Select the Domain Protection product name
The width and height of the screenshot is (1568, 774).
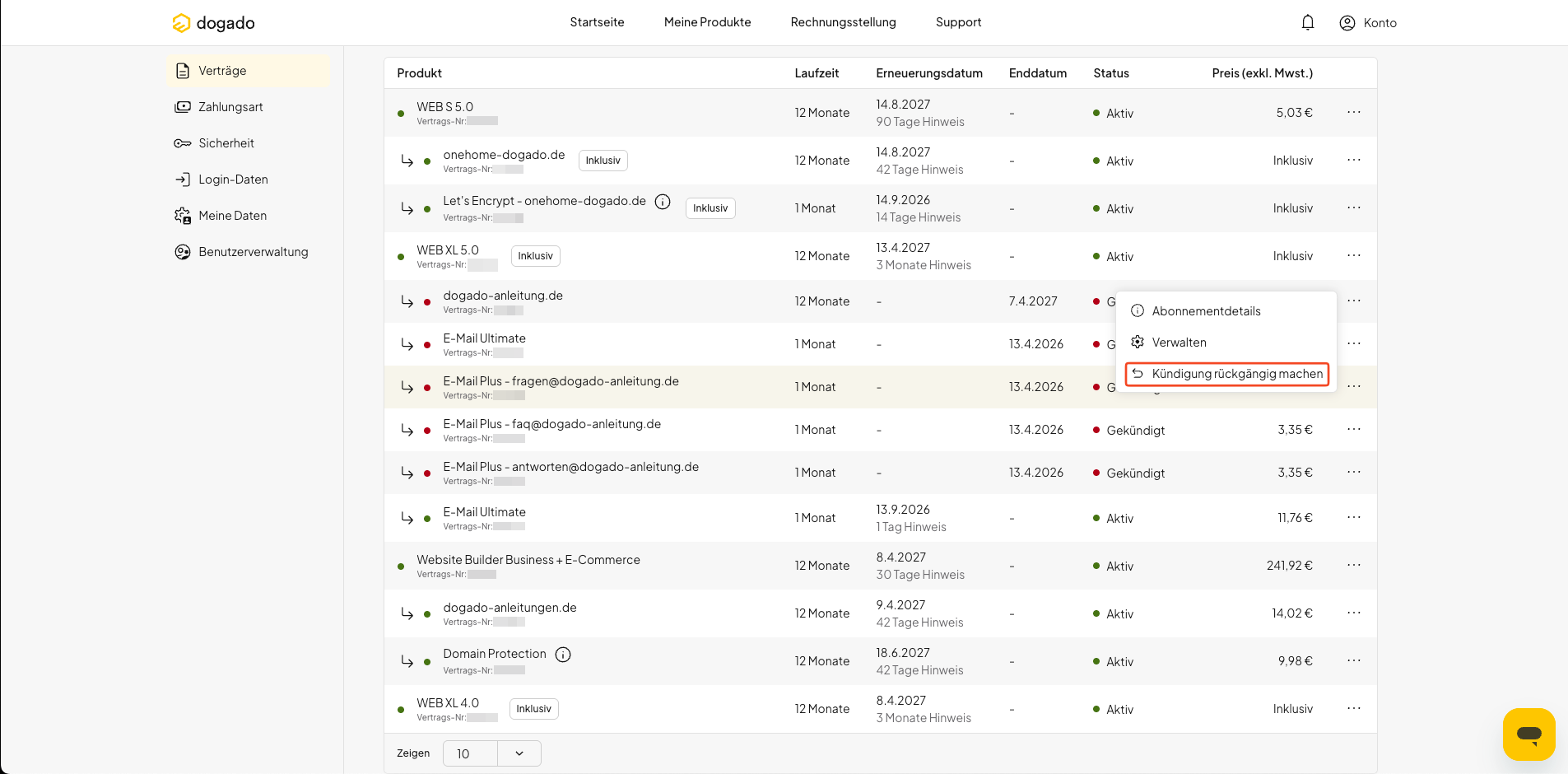coord(495,654)
